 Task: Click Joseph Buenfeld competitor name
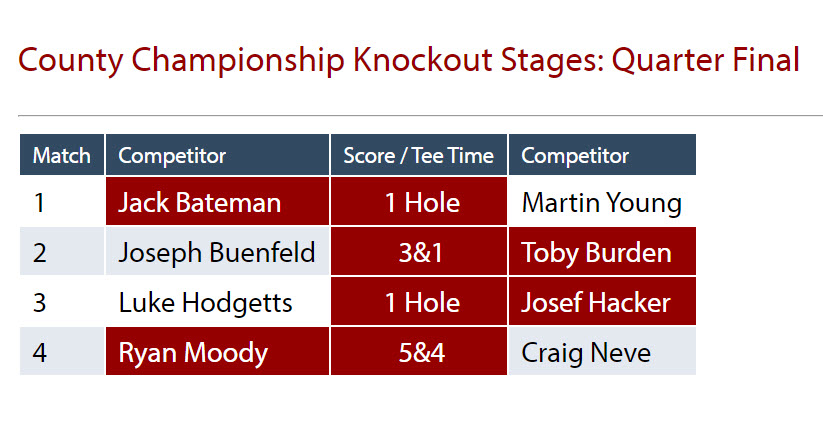(x=217, y=252)
